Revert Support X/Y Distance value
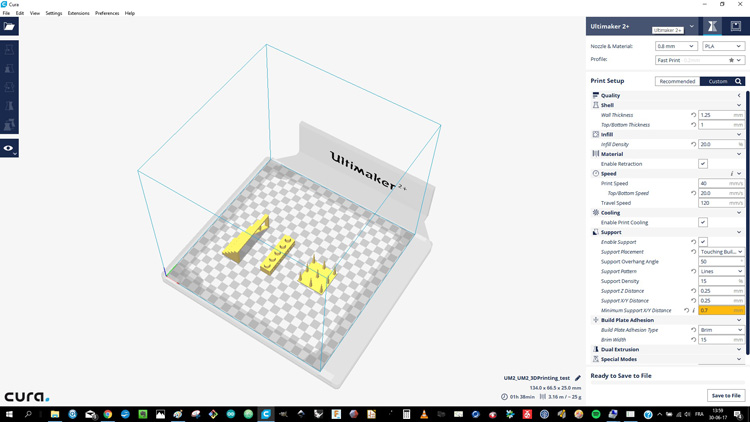The height and width of the screenshot is (422, 750). point(693,300)
